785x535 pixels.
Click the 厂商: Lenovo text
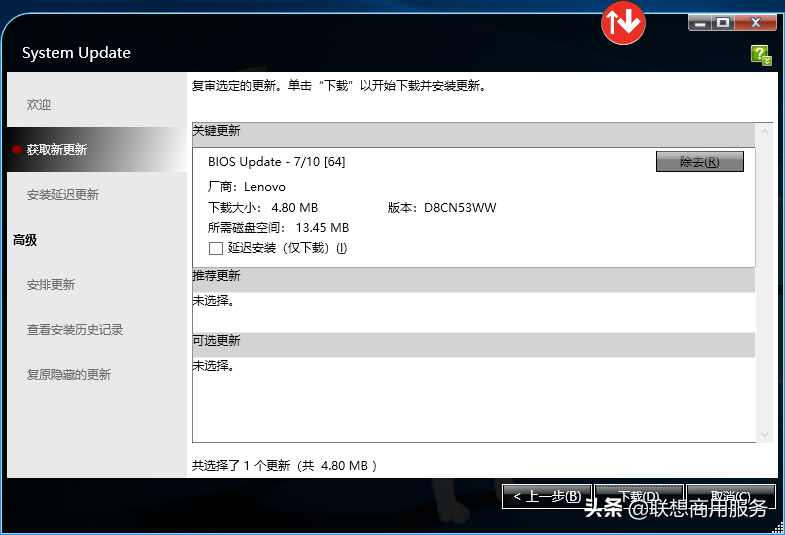[x=247, y=187]
